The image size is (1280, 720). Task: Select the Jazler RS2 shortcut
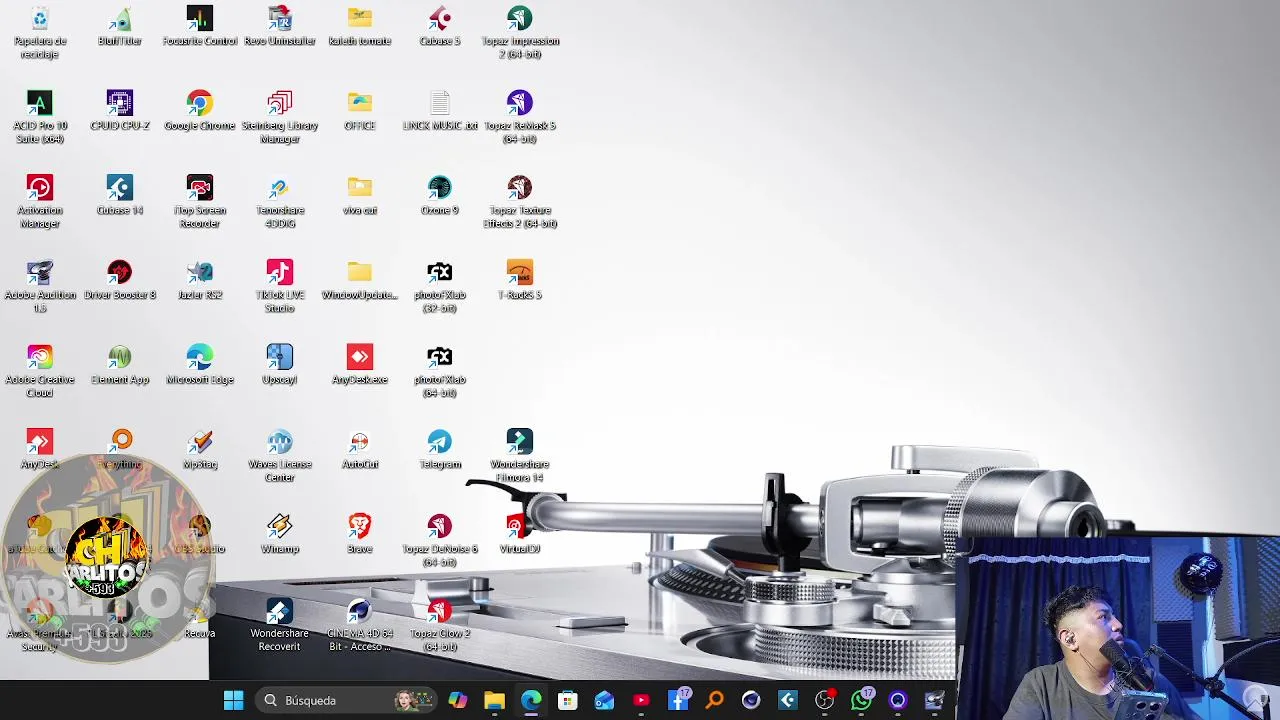[x=200, y=281]
